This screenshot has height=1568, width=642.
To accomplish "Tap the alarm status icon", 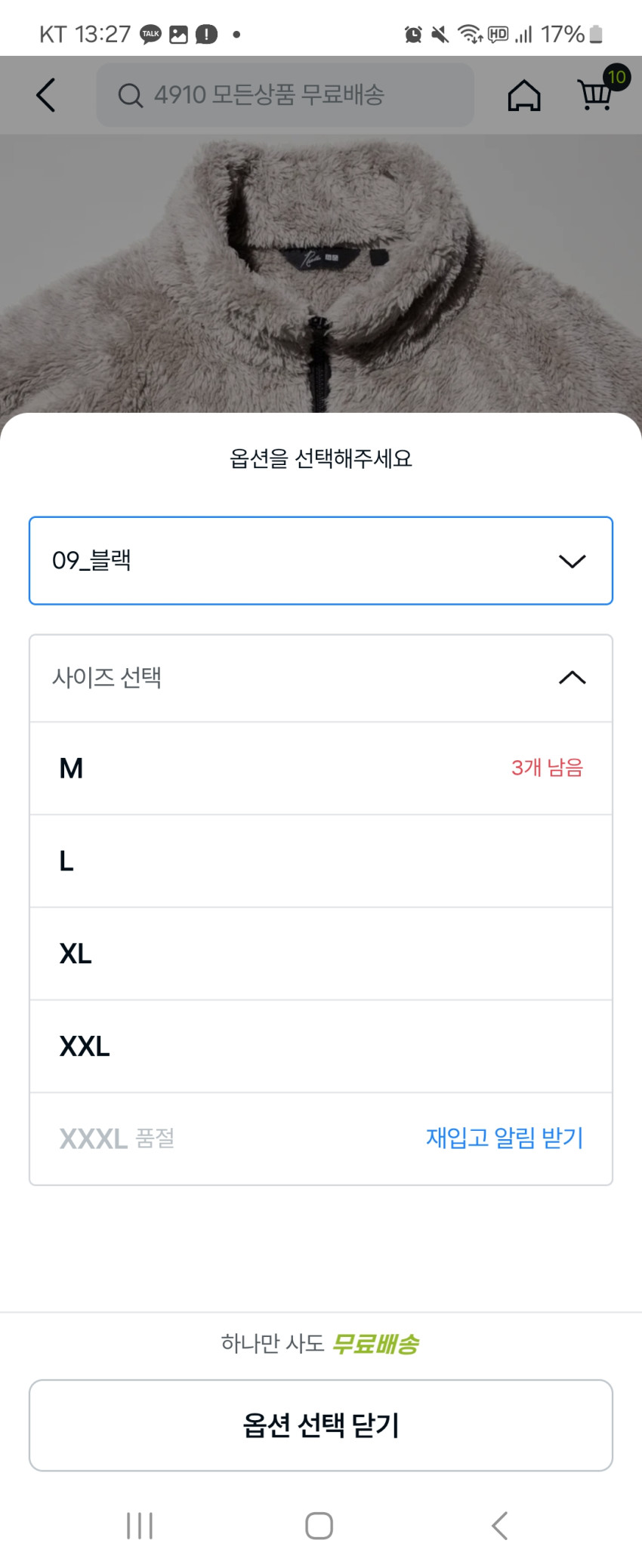I will coord(413,35).
